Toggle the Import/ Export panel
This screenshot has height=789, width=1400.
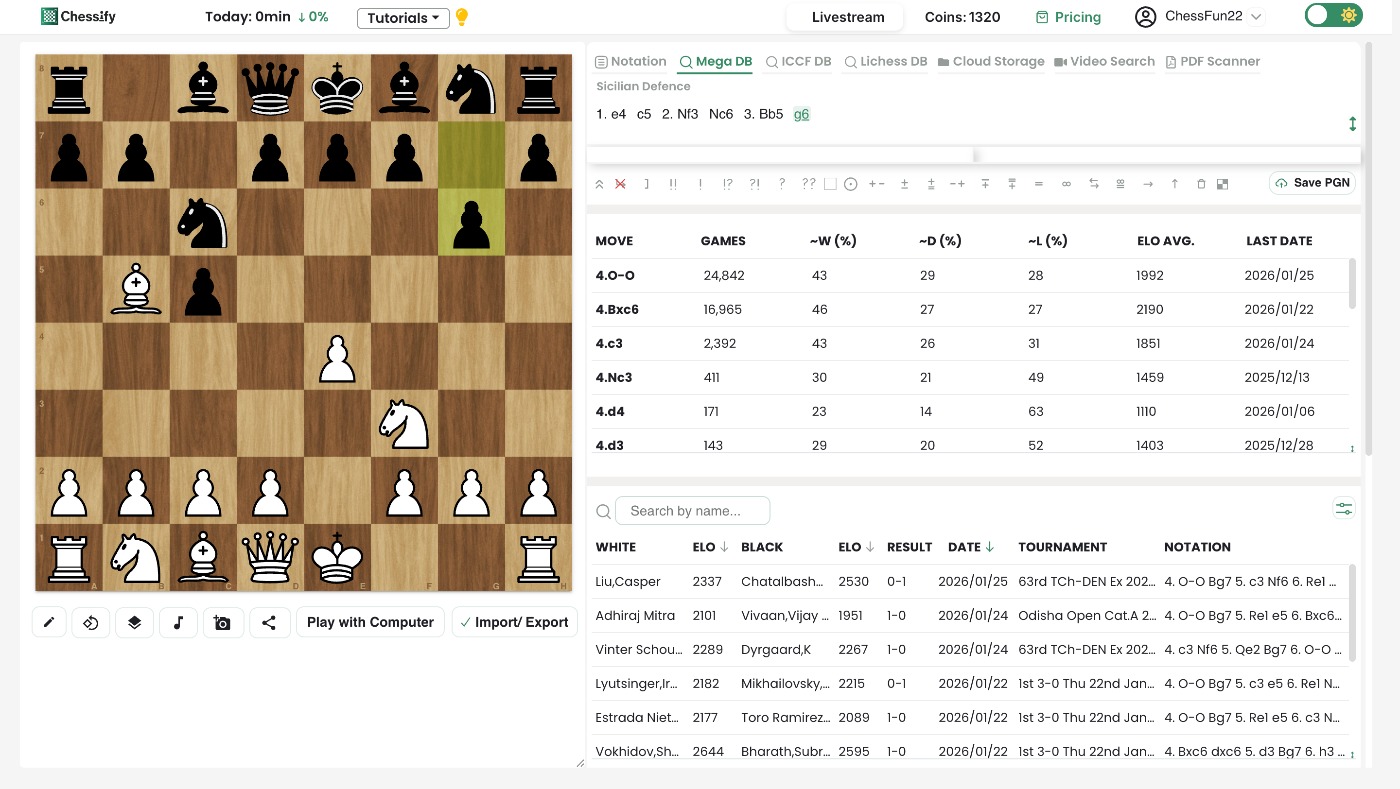click(x=514, y=622)
